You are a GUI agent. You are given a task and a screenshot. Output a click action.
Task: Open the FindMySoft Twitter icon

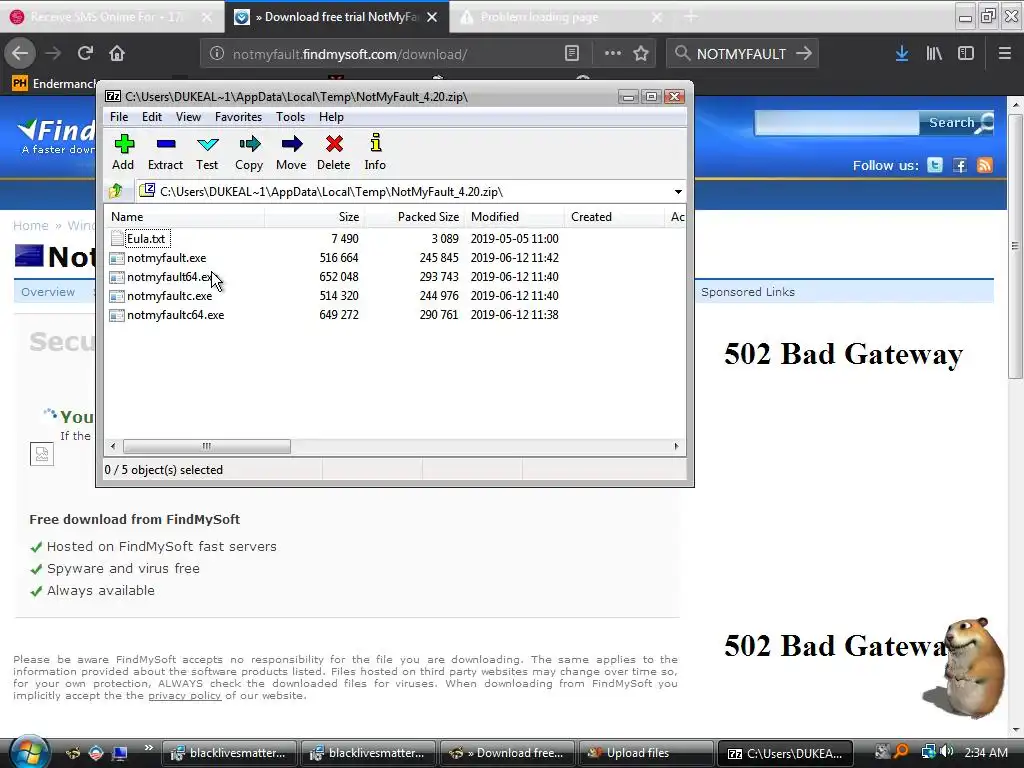tap(935, 165)
